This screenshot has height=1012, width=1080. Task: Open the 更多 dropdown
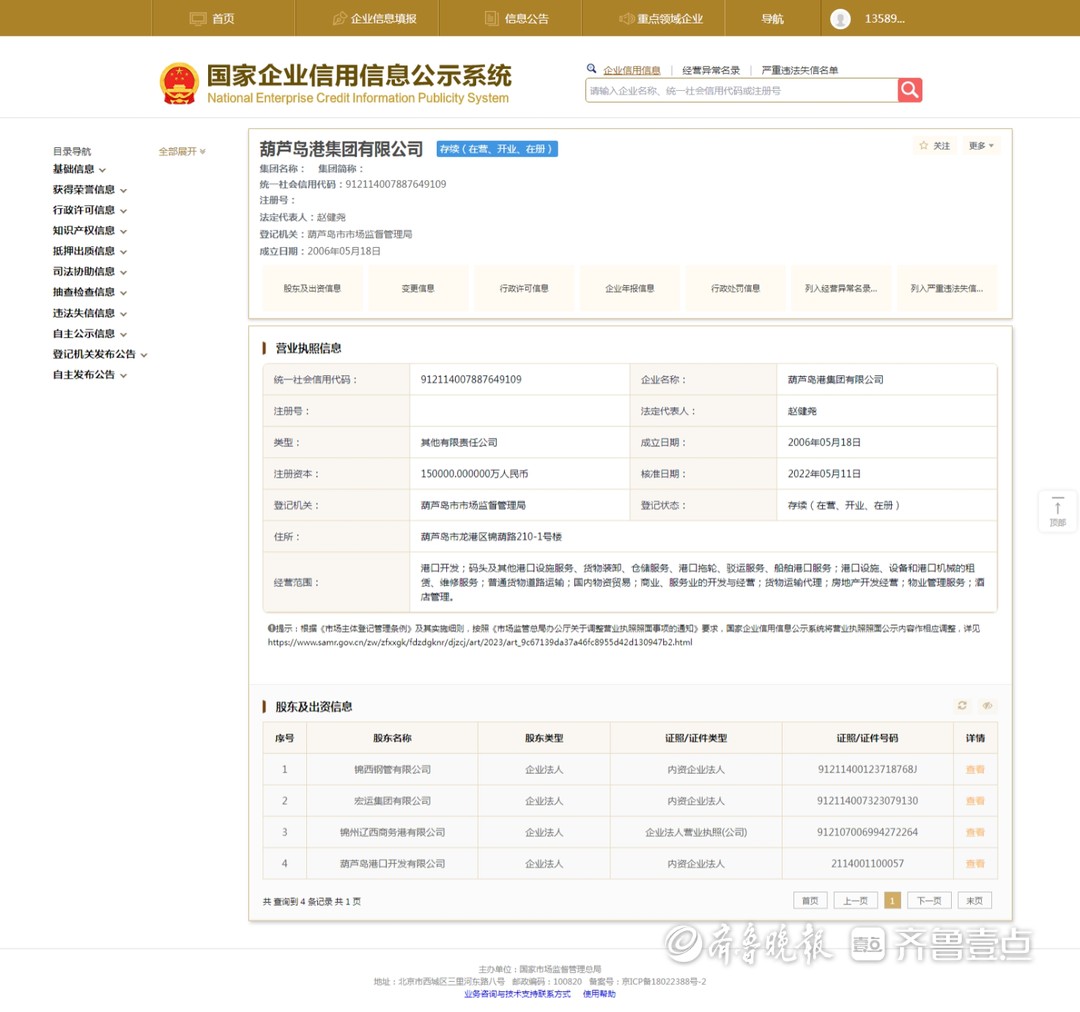[981, 146]
